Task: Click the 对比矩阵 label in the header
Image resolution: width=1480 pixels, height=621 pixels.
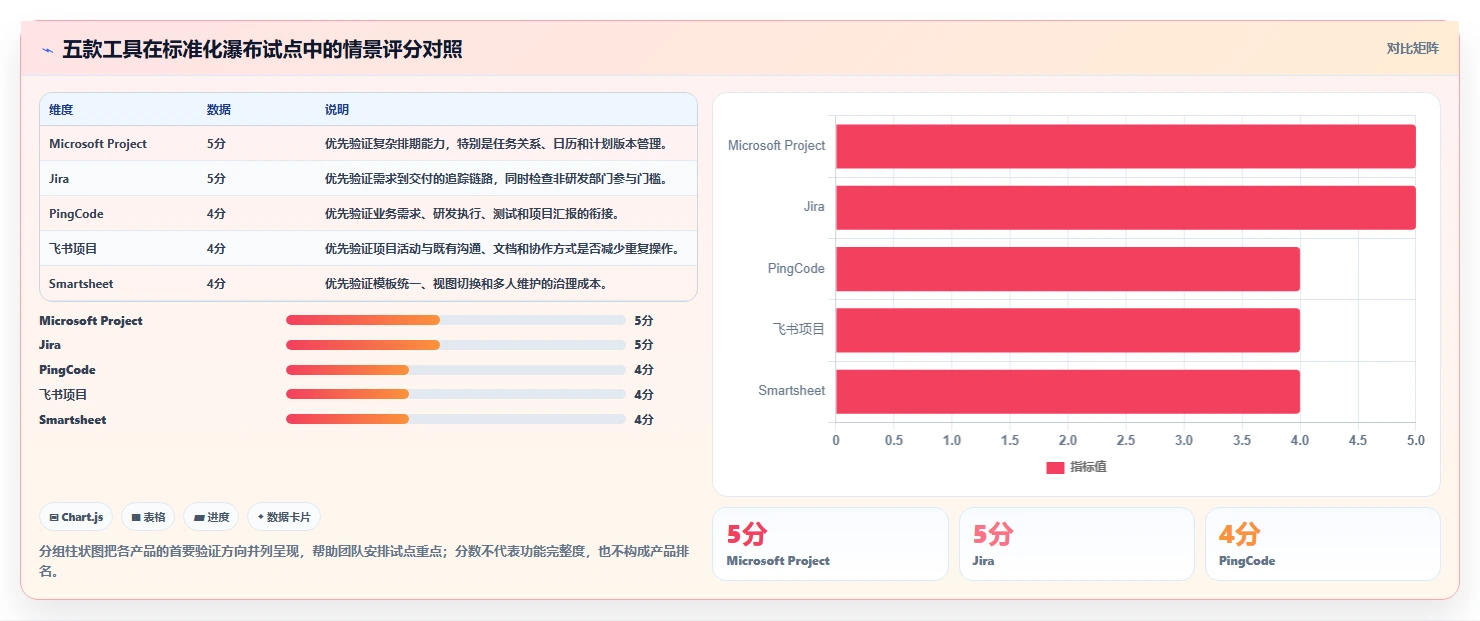Action: 1412,48
